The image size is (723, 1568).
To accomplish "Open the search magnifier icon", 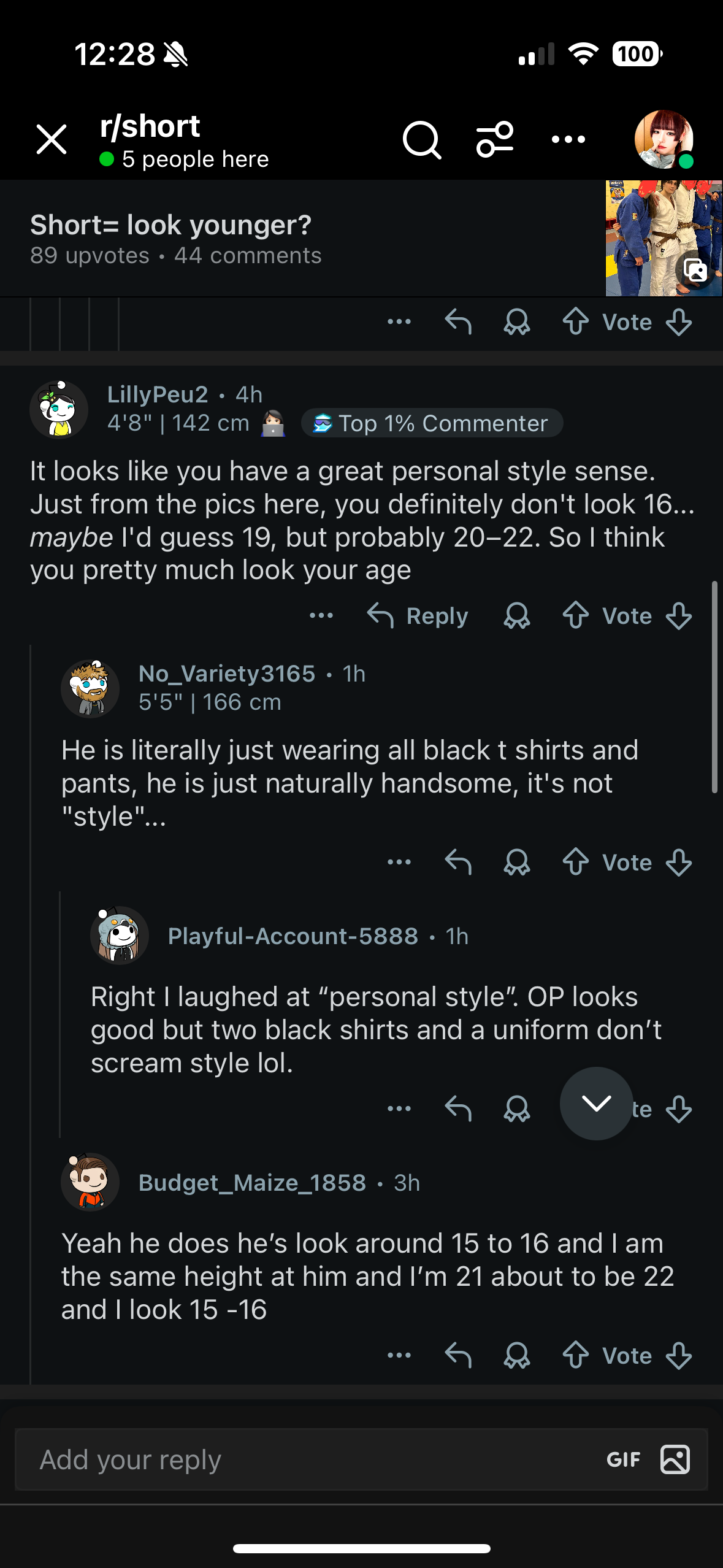I will 422,140.
